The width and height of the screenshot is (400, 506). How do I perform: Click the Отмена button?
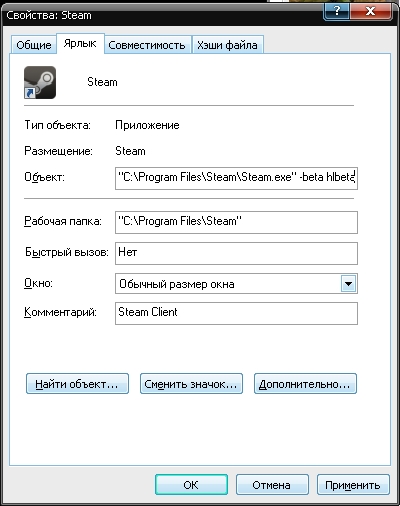pyautogui.click(x=272, y=485)
